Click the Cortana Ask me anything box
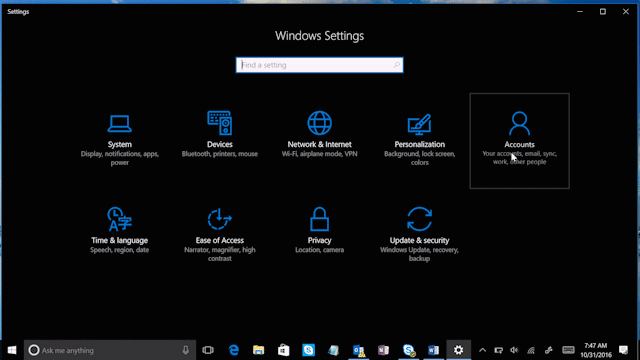Screen dimensions: 640x360 [x=110, y=350]
